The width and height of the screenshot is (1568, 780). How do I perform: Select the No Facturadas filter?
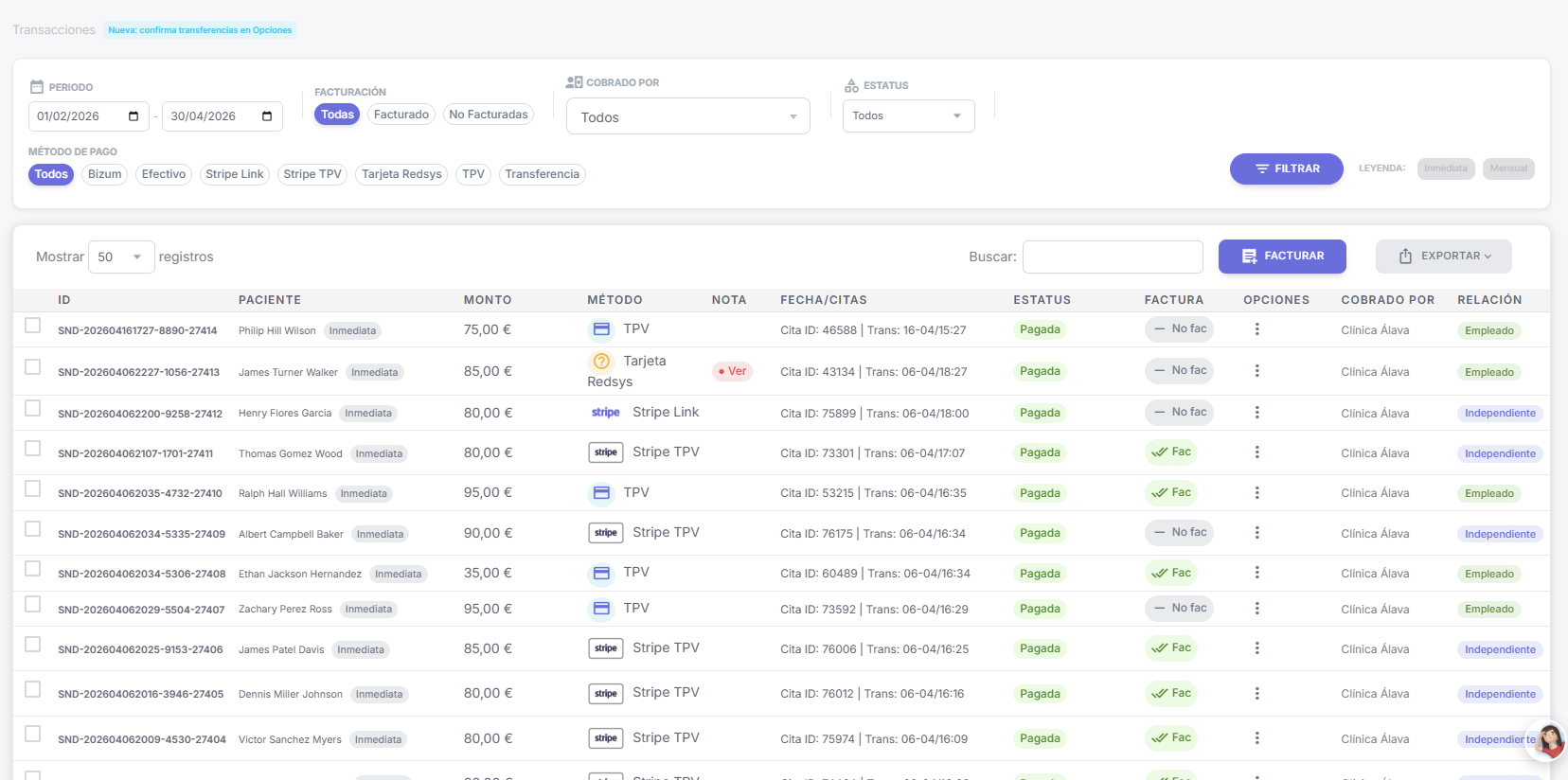click(x=489, y=115)
